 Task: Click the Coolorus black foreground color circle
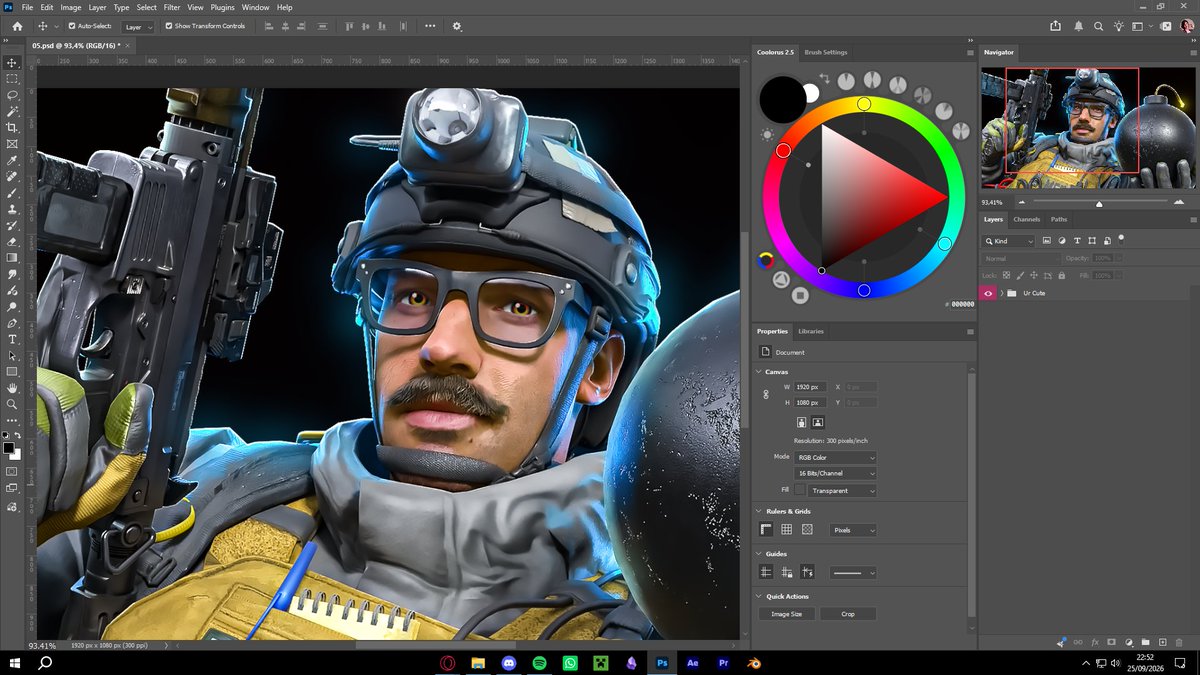coord(782,99)
